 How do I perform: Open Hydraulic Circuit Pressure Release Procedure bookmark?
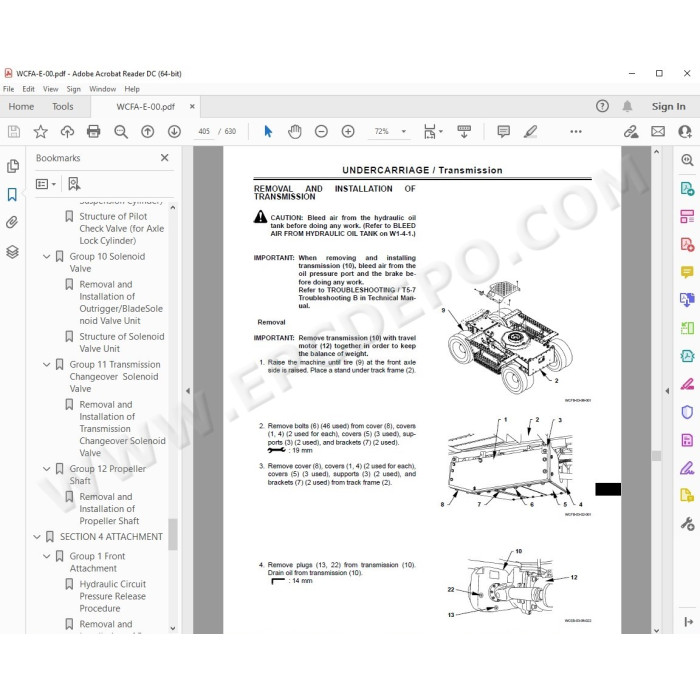[x=112, y=596]
